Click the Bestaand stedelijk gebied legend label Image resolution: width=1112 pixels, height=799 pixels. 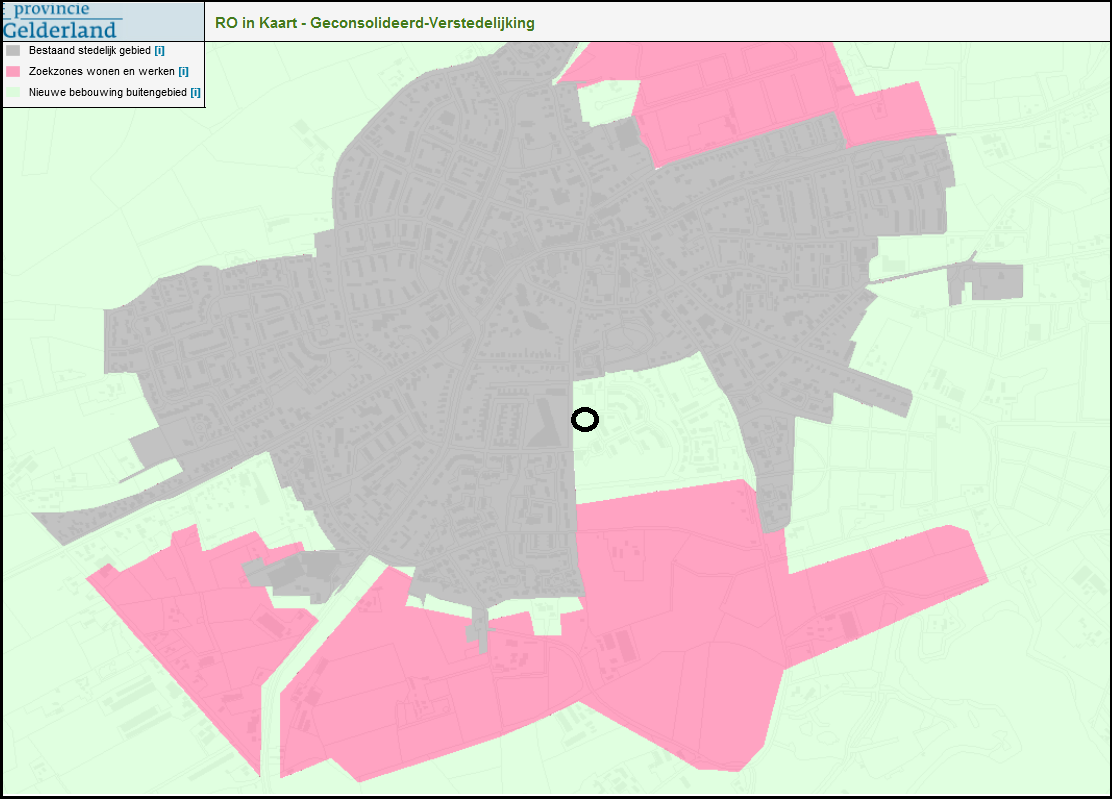coord(91,50)
